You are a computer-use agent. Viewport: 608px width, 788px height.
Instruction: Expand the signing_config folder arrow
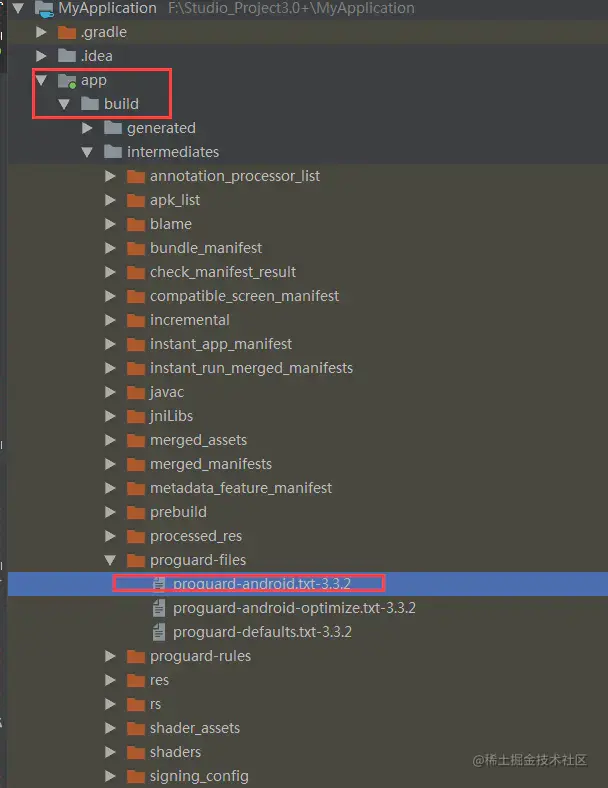110,776
